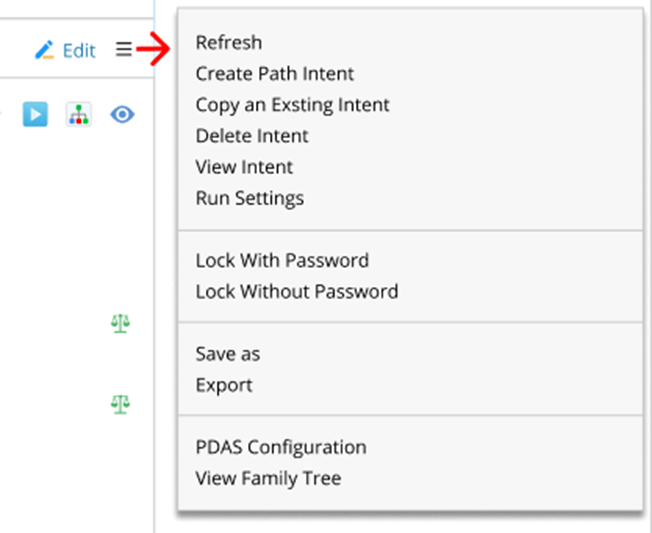The height and width of the screenshot is (533, 652).
Task: Open Run Settings
Action: coord(249,198)
